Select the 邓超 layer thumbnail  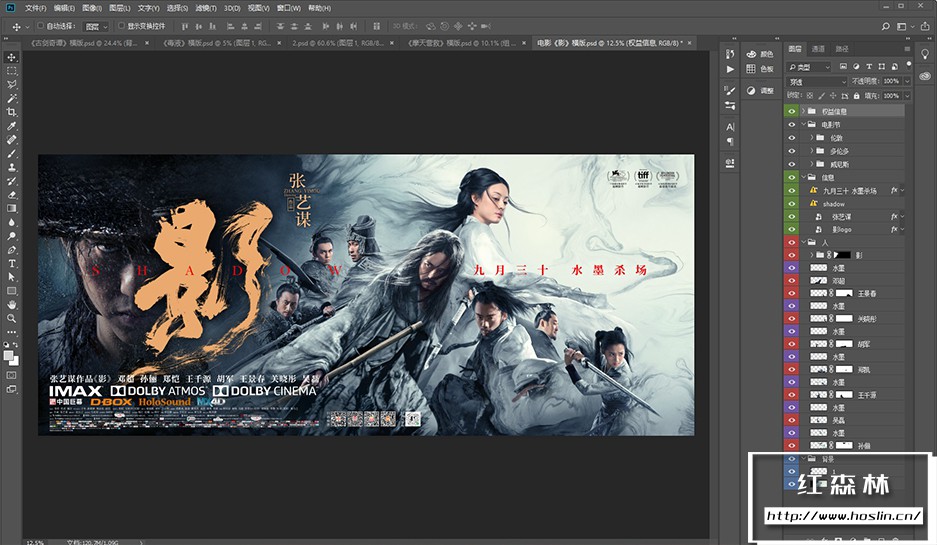(818, 280)
